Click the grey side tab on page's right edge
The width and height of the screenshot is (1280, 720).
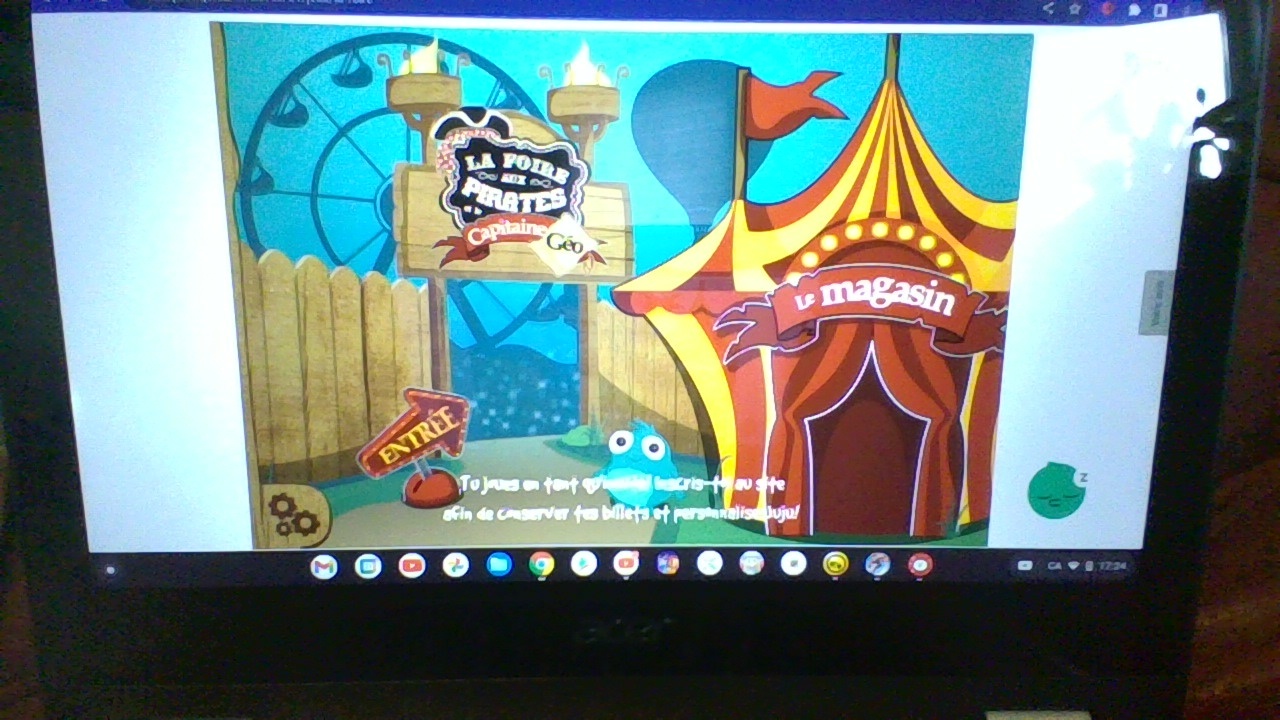point(1157,302)
